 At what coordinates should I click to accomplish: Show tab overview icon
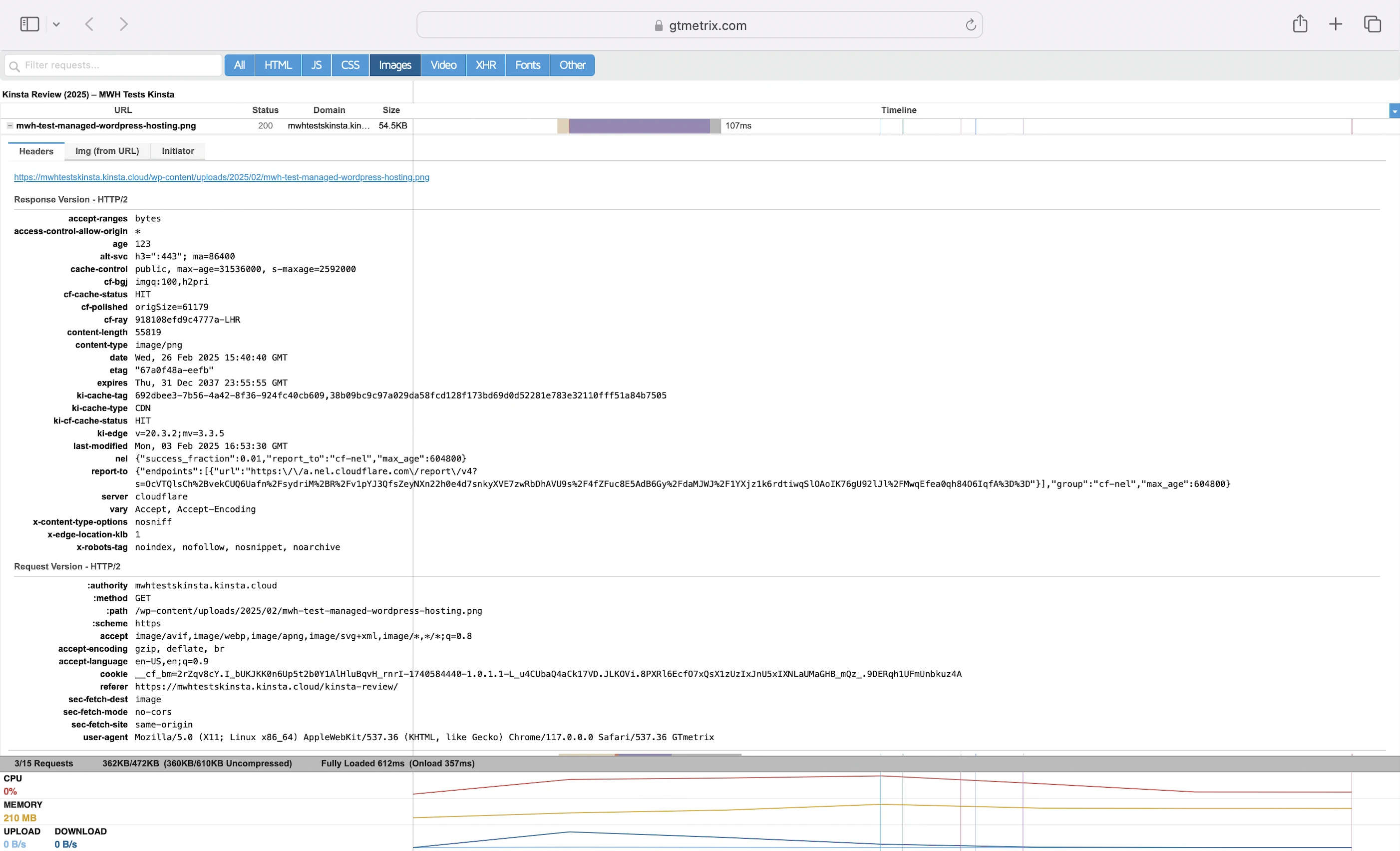[1372, 24]
